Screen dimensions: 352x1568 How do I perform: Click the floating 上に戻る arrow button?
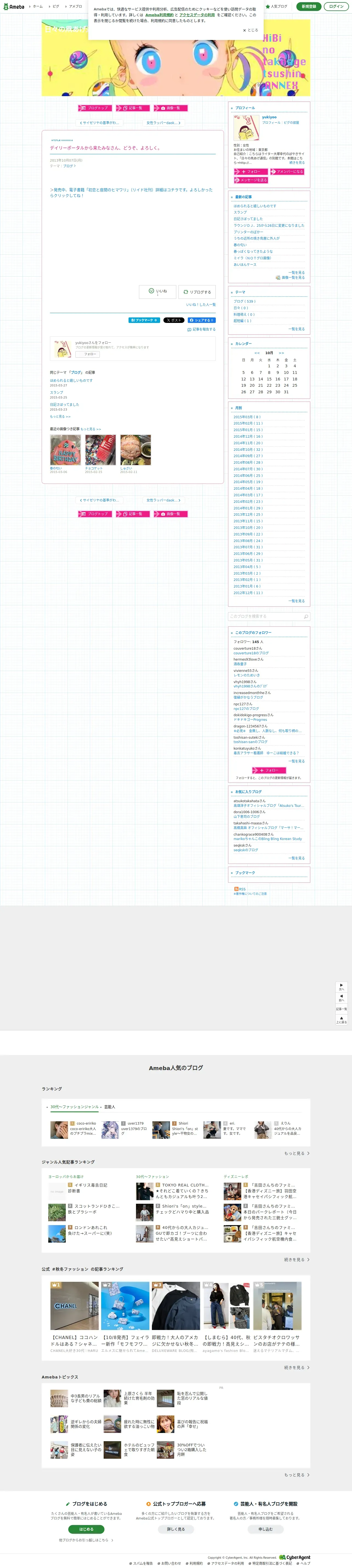click(342, 1020)
